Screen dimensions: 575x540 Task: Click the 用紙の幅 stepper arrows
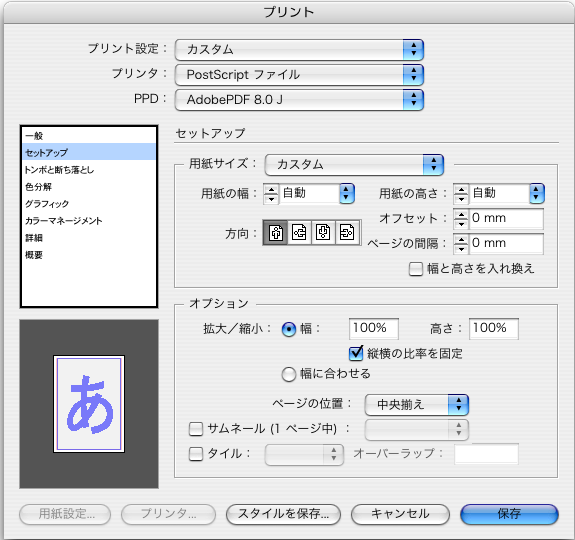271,194
